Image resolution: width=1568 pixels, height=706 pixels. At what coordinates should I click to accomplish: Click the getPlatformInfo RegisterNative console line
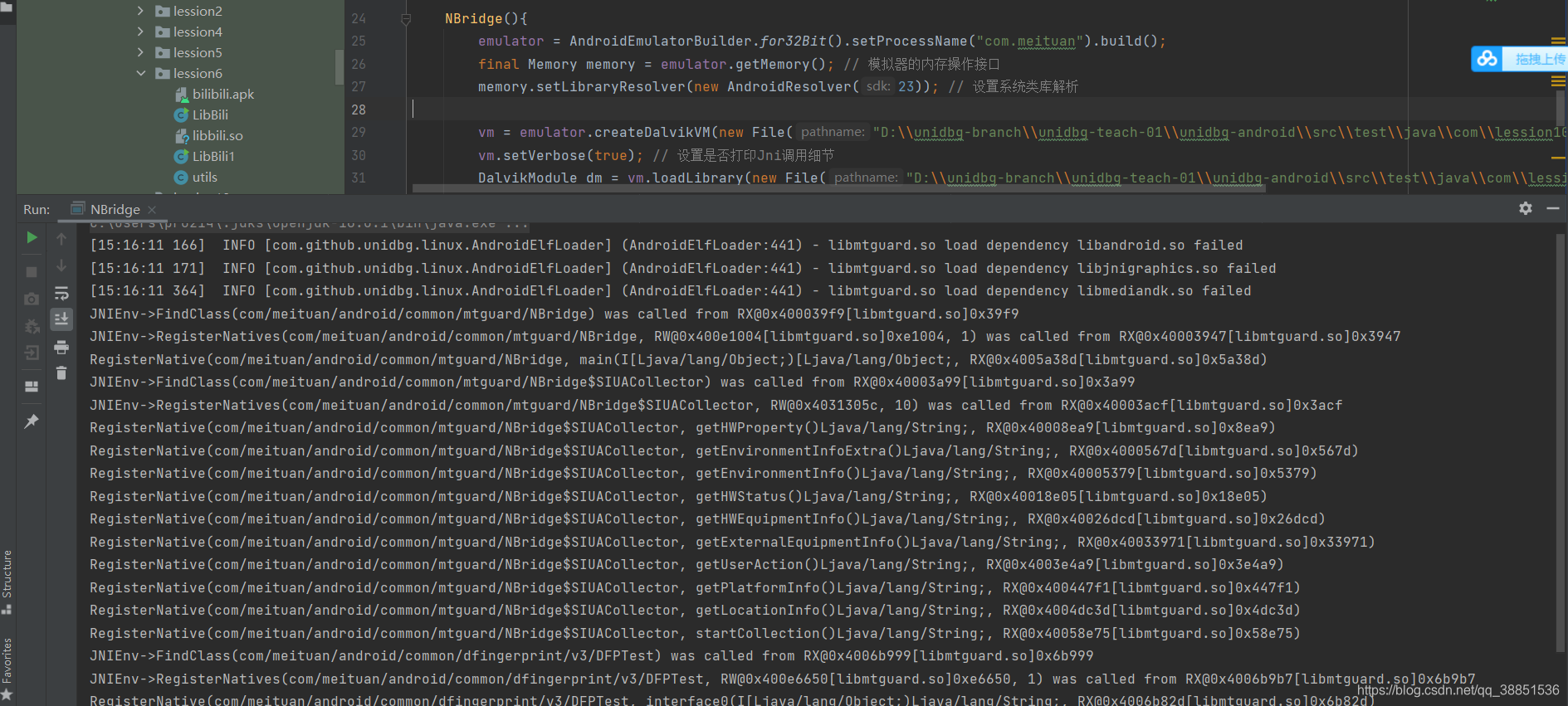pos(695,588)
